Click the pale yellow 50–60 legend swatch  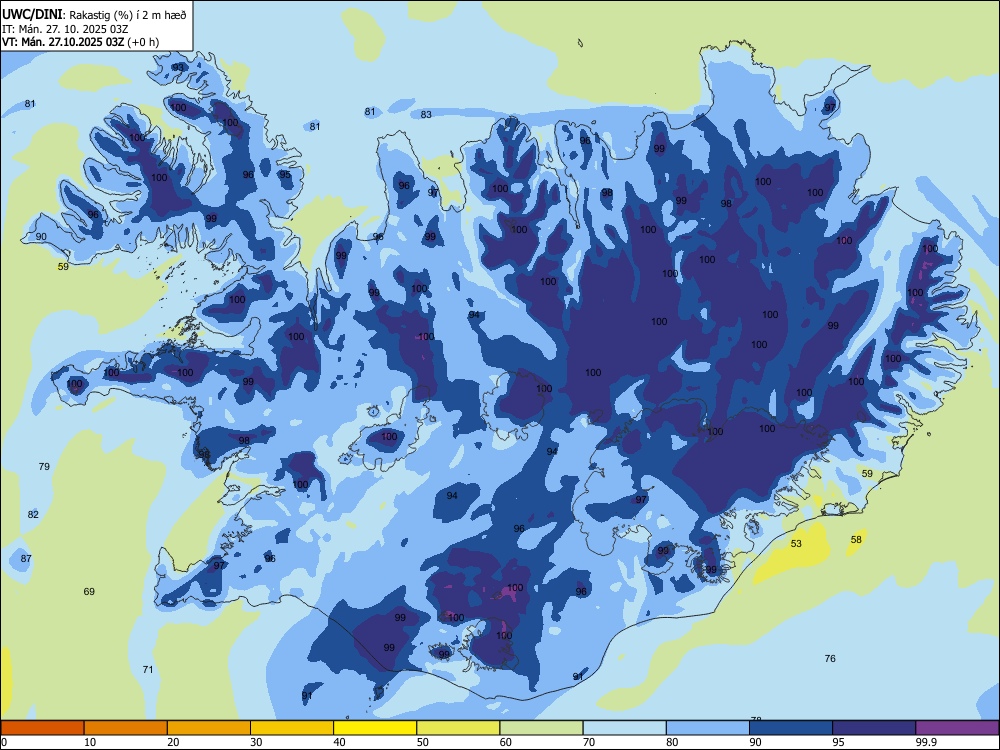458,728
